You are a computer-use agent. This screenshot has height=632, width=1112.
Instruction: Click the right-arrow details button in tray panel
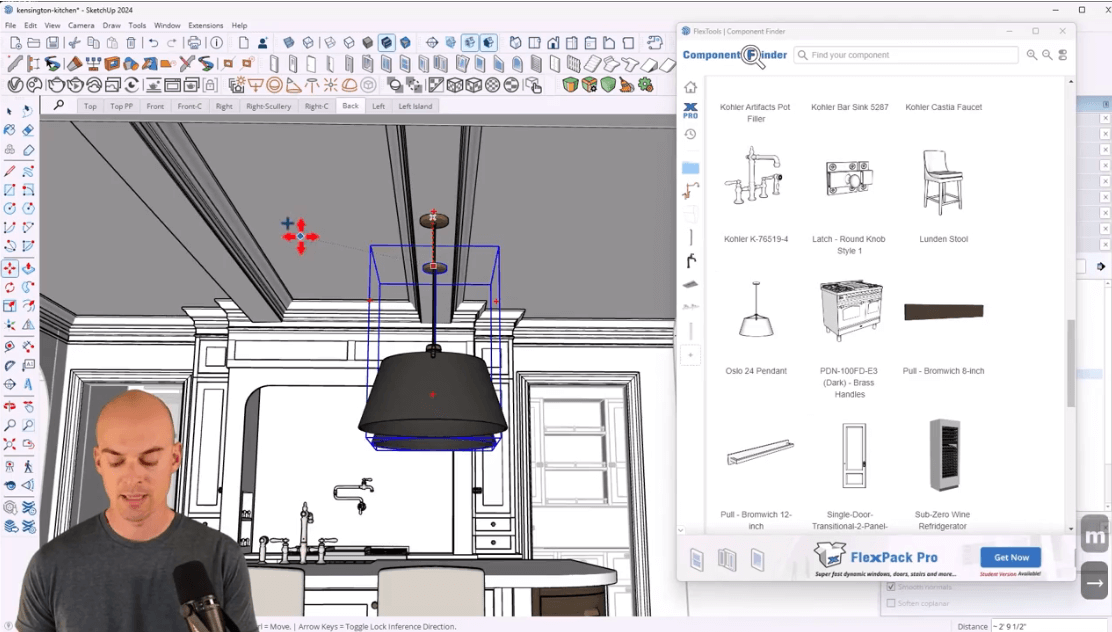(x=1100, y=267)
